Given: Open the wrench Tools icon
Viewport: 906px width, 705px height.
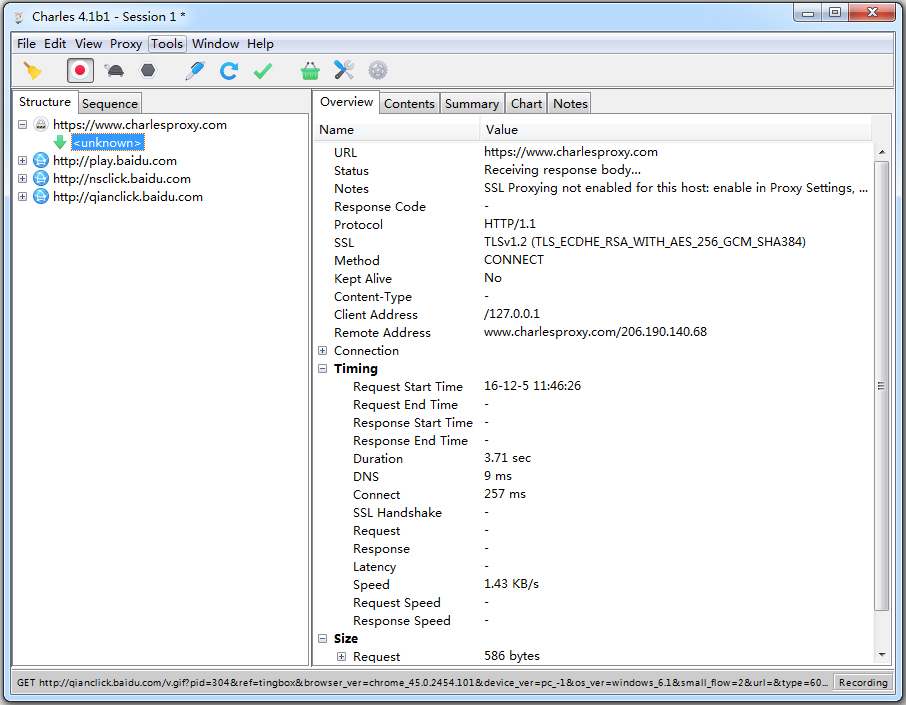Looking at the screenshot, I should click(344, 70).
